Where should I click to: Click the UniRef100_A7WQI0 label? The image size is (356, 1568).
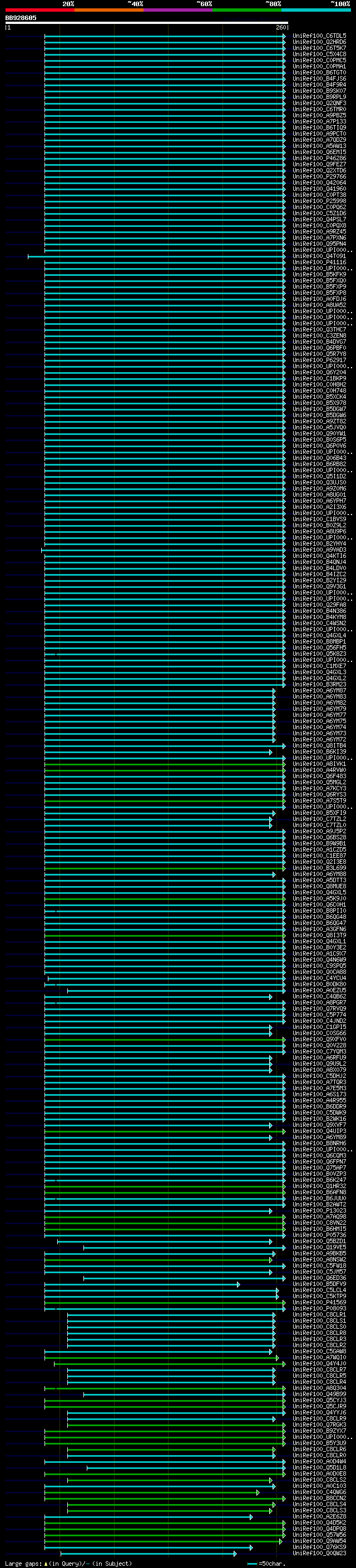pos(319,1357)
